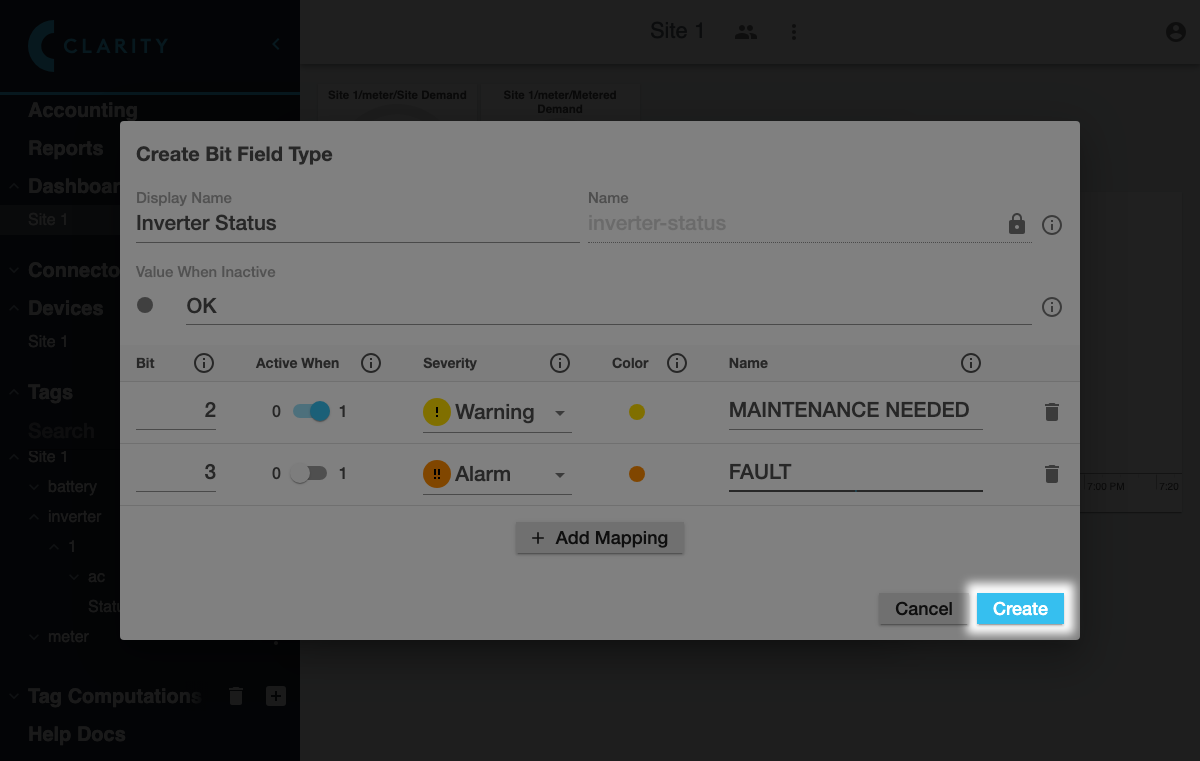Toggle Active When switch for bit 2
The image size is (1200, 761).
click(310, 411)
